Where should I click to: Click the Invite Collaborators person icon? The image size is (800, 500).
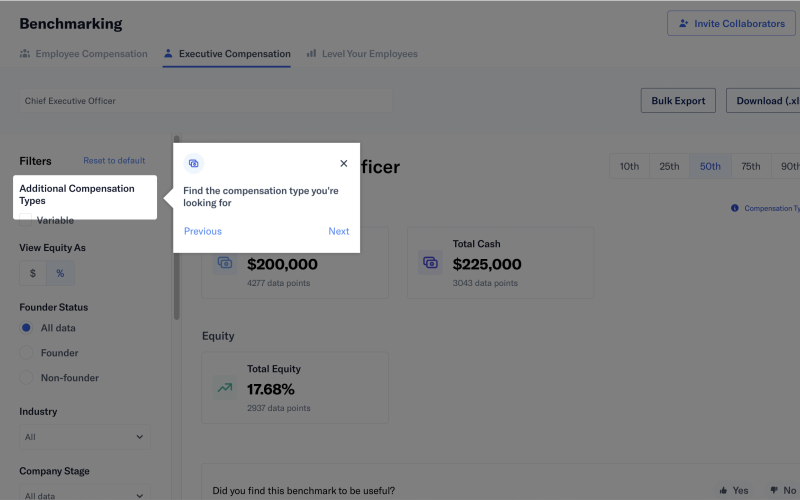(x=684, y=24)
